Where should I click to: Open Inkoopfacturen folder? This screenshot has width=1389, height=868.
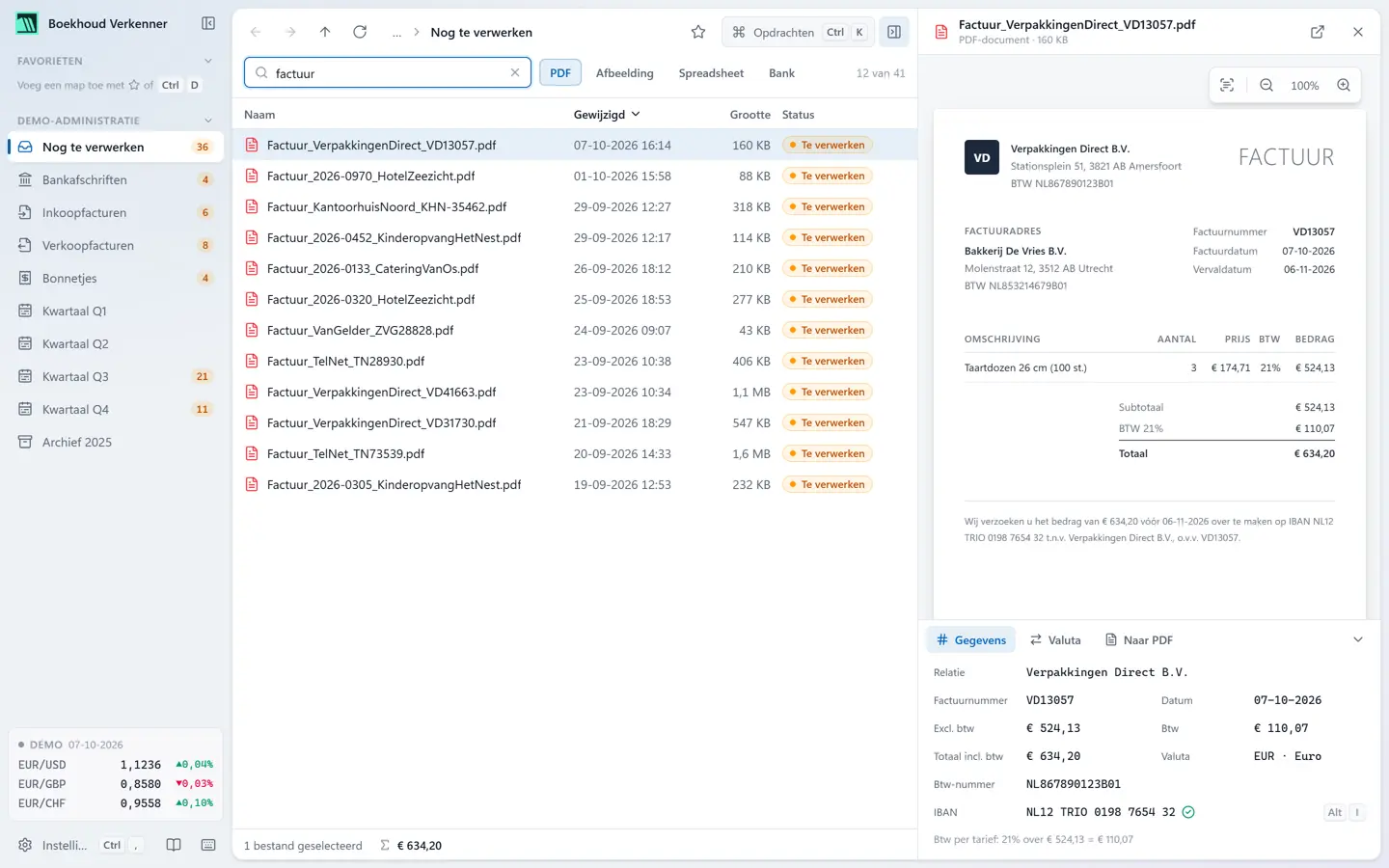tap(116, 212)
